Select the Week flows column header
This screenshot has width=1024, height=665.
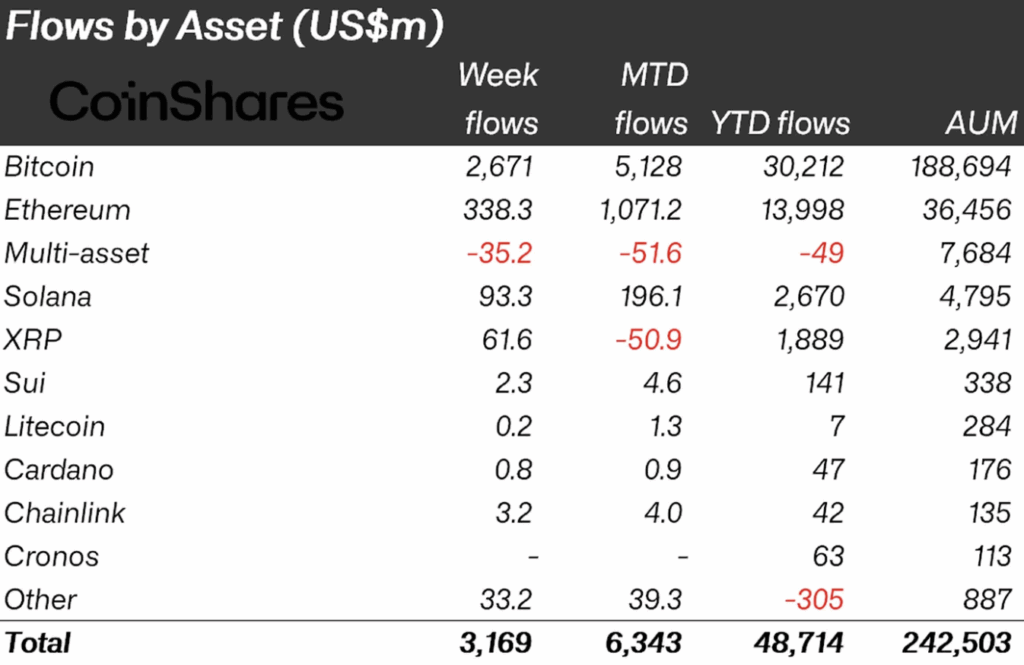(498, 99)
